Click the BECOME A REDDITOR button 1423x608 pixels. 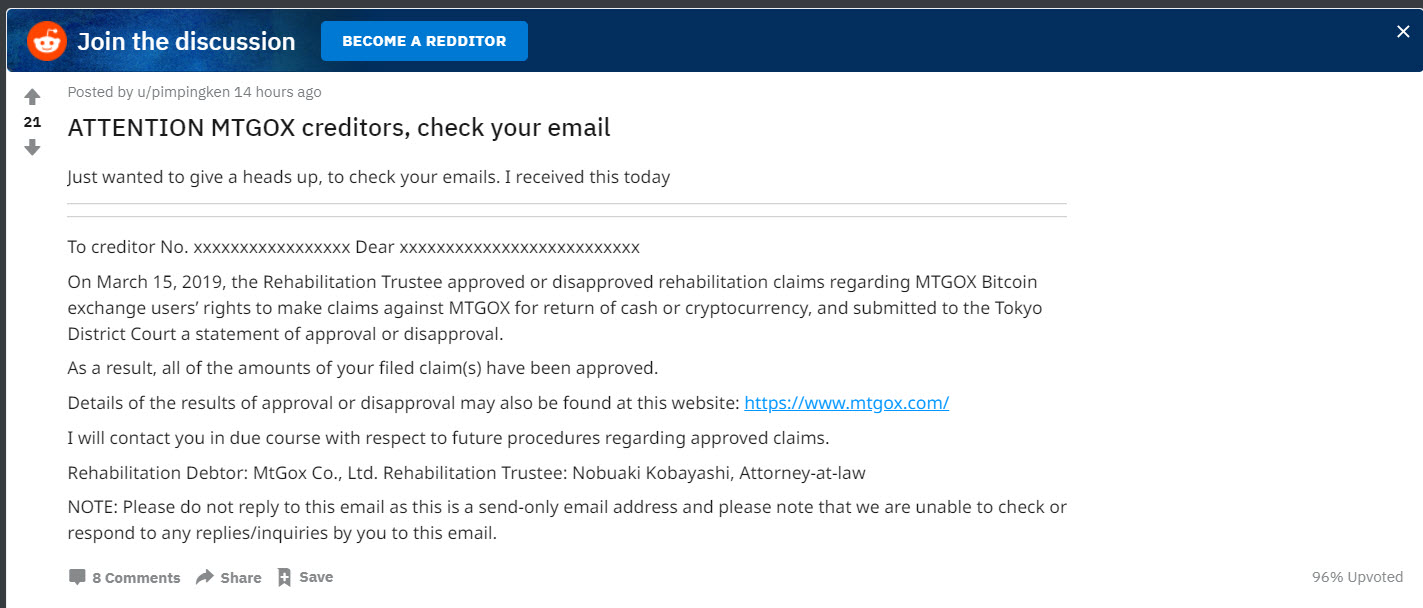click(x=424, y=41)
